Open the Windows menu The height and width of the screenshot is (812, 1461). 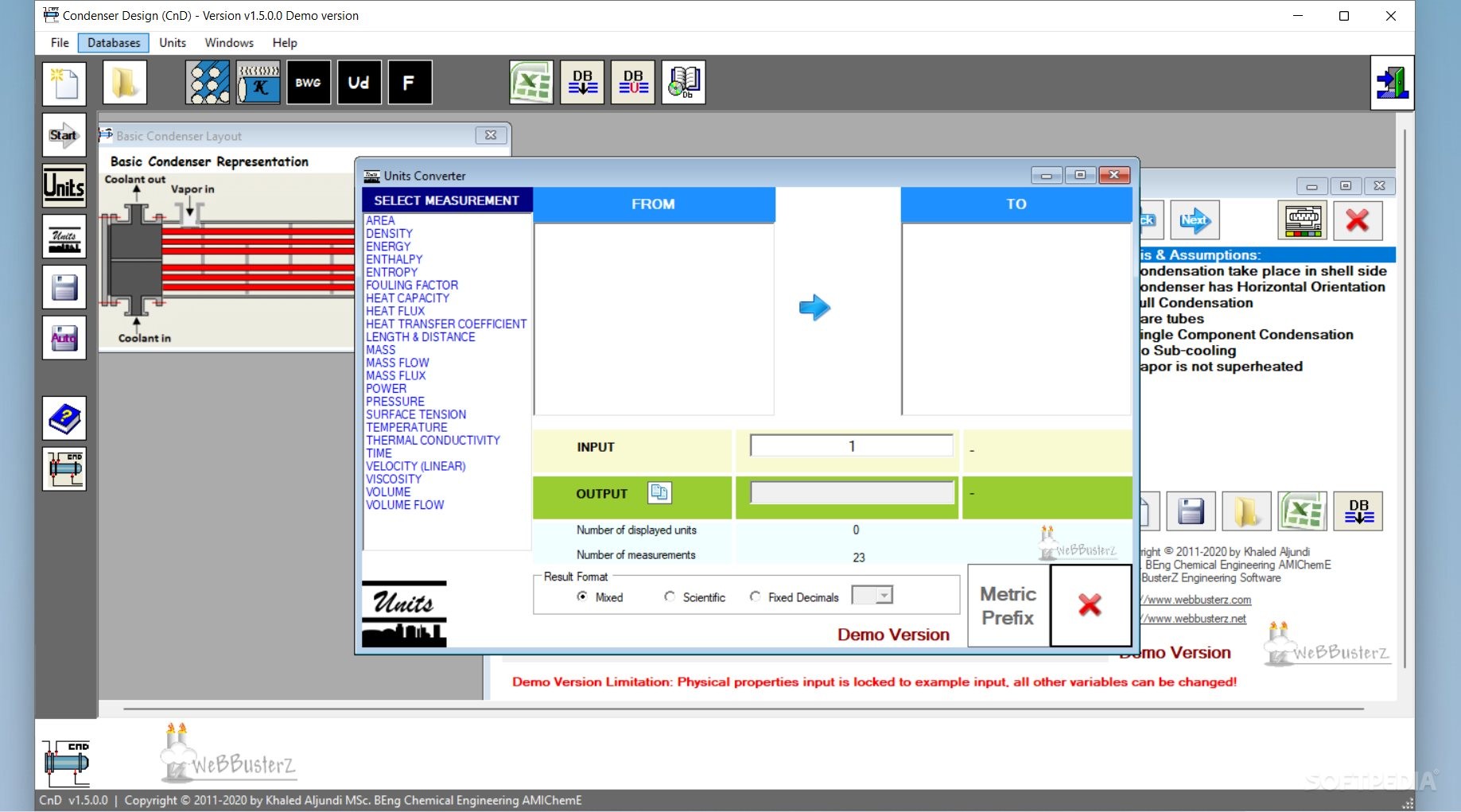pos(229,43)
